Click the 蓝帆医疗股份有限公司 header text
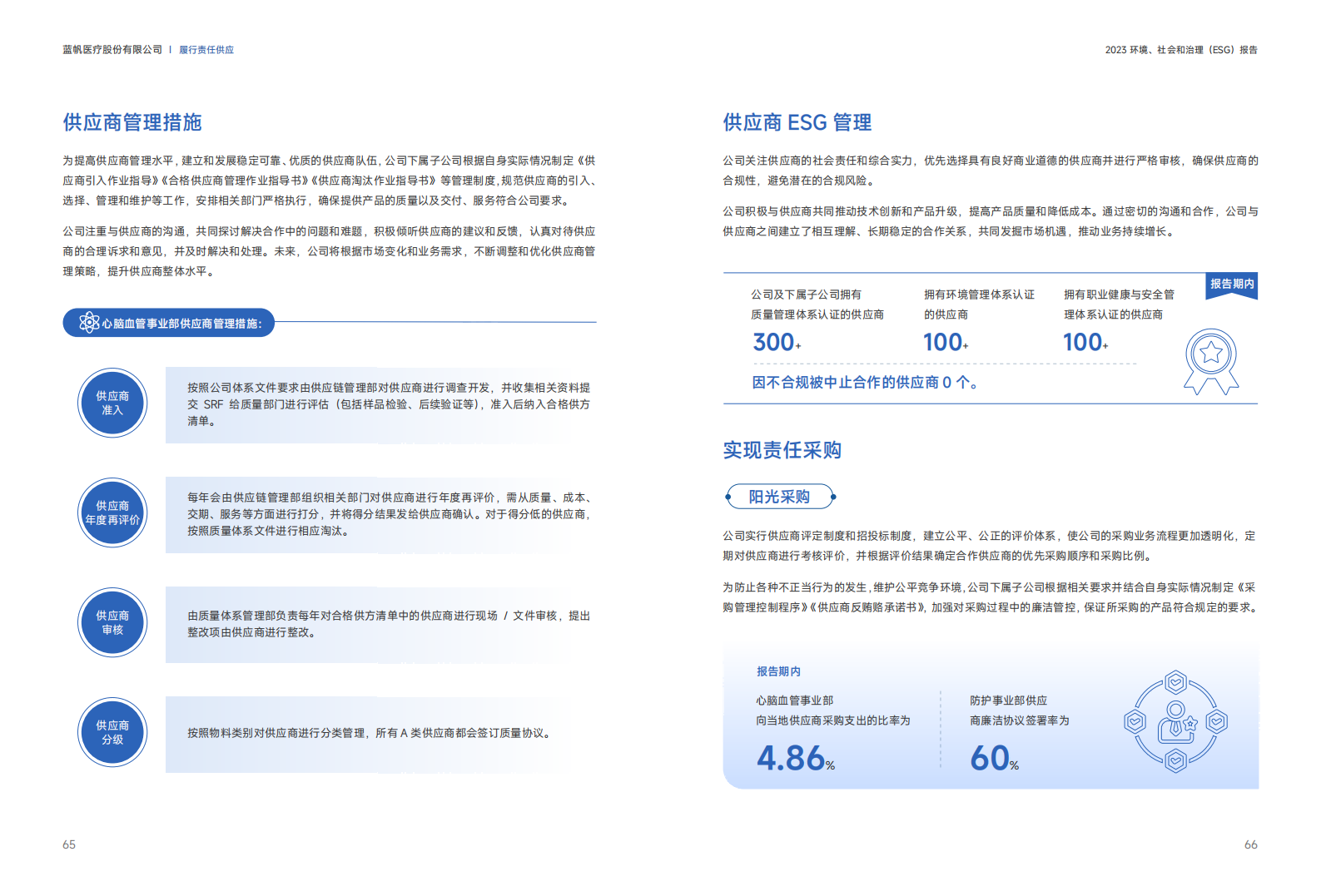The width and height of the screenshot is (1321, 896). coord(112,50)
